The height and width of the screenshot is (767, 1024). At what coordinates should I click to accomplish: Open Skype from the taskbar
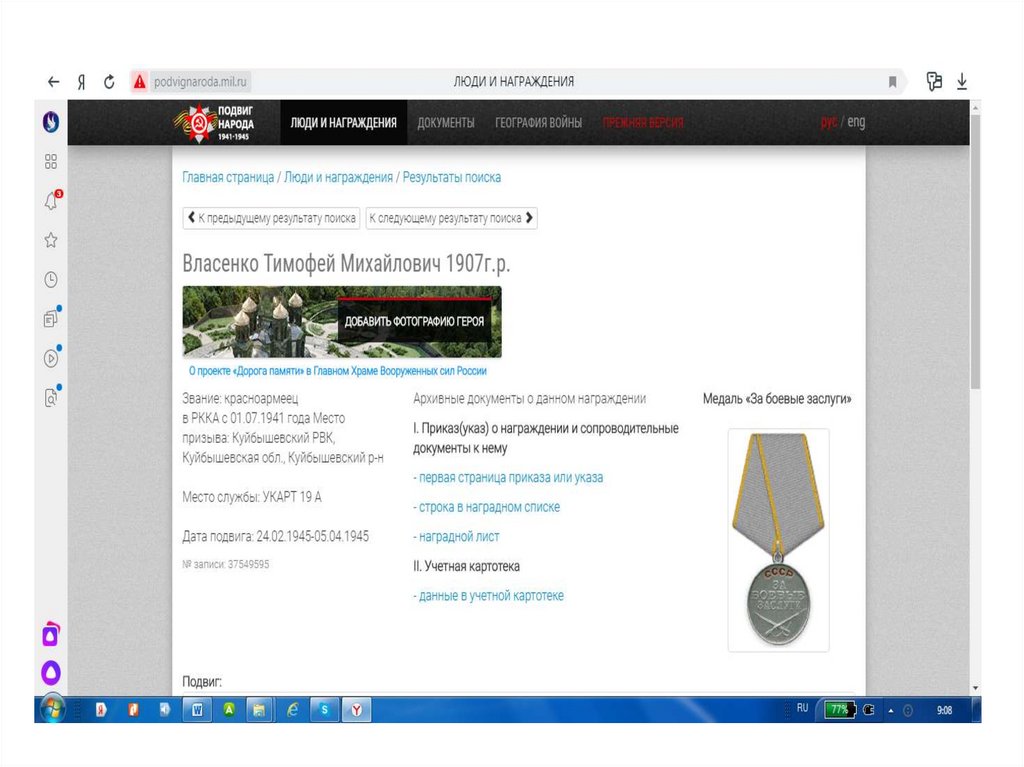pyautogui.click(x=324, y=710)
